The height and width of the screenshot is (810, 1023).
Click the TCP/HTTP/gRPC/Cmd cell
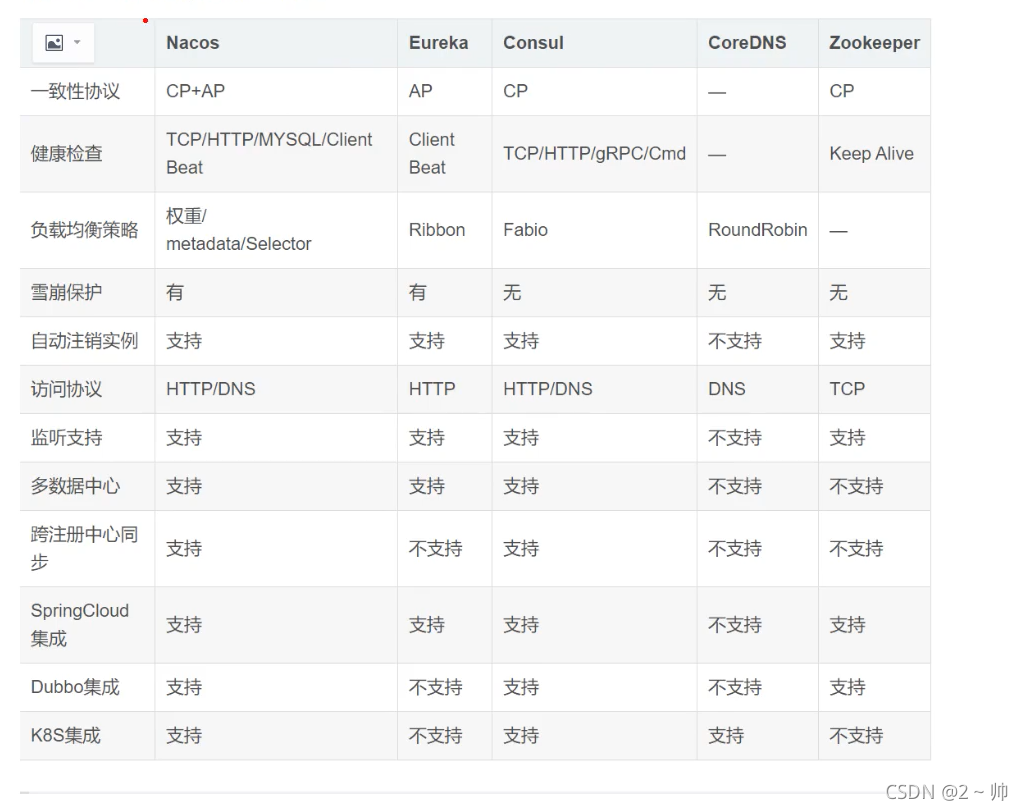tap(594, 154)
